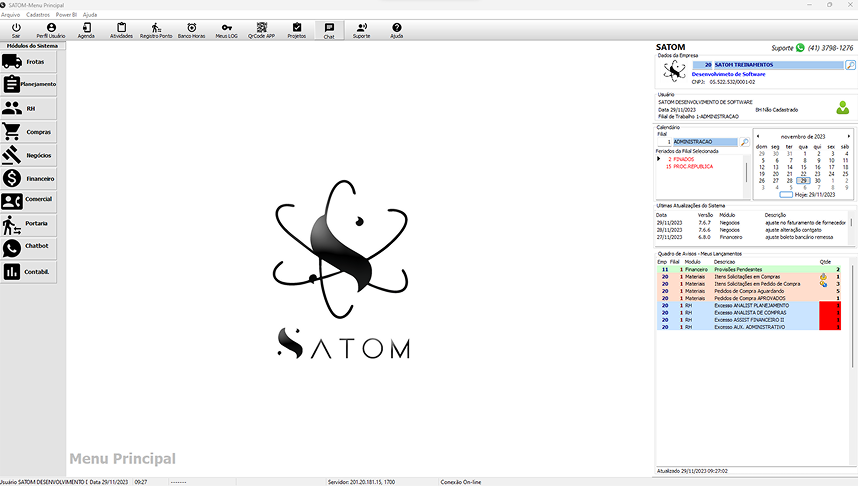Open the Projetos toolbar icon
Screen dimensions: 858x486
(x=296, y=27)
